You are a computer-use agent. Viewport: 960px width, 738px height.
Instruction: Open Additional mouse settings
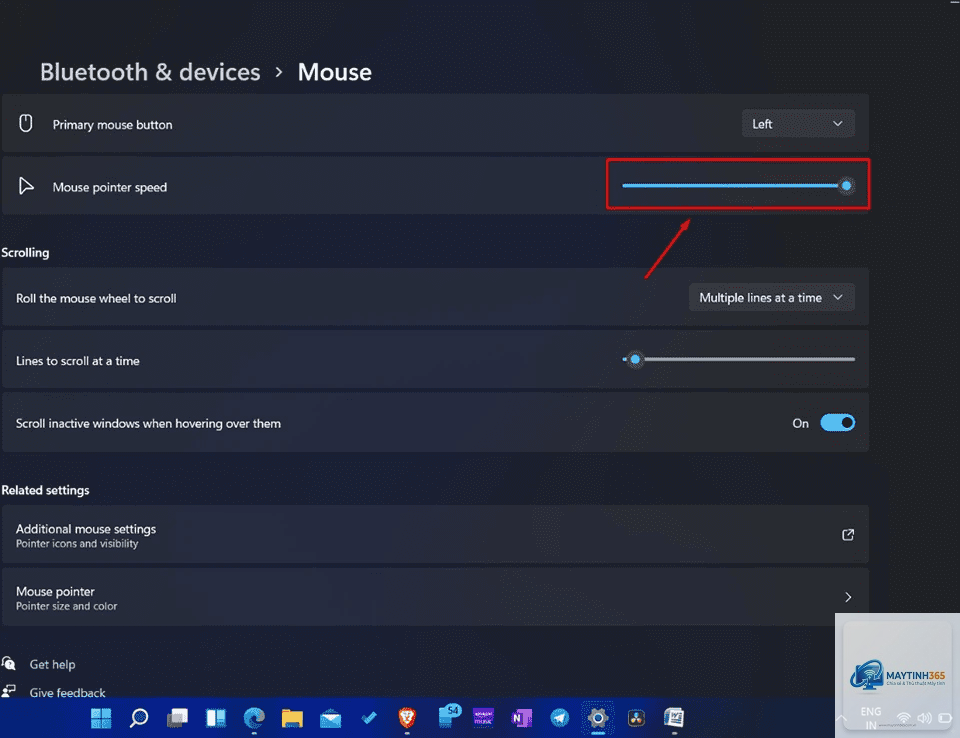coord(435,535)
